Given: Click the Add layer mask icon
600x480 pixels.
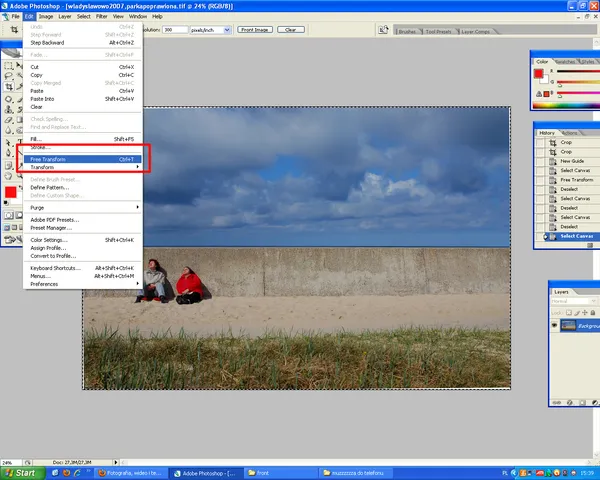Looking at the screenshot, I should (582, 403).
